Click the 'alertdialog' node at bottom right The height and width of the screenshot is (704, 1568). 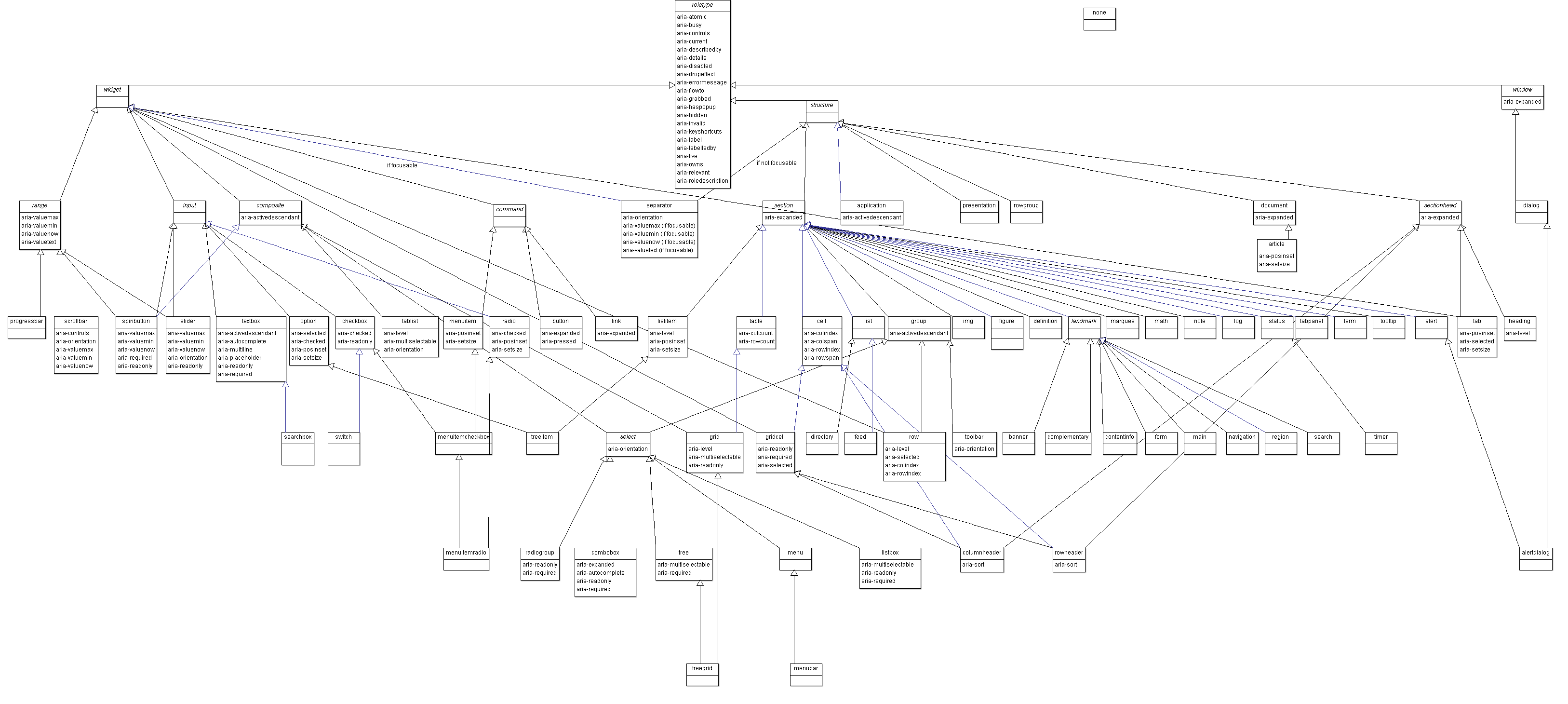[1536, 560]
